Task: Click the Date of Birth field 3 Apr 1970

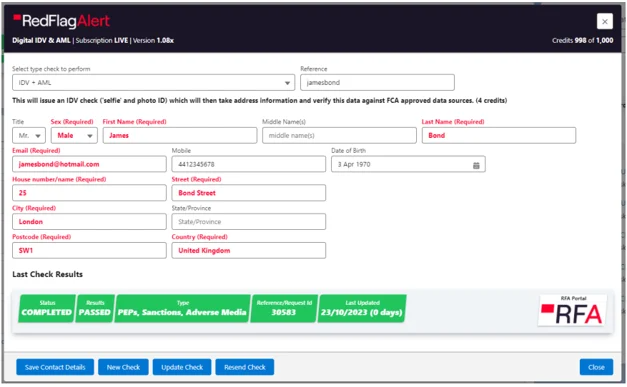Action: [x=408, y=164]
